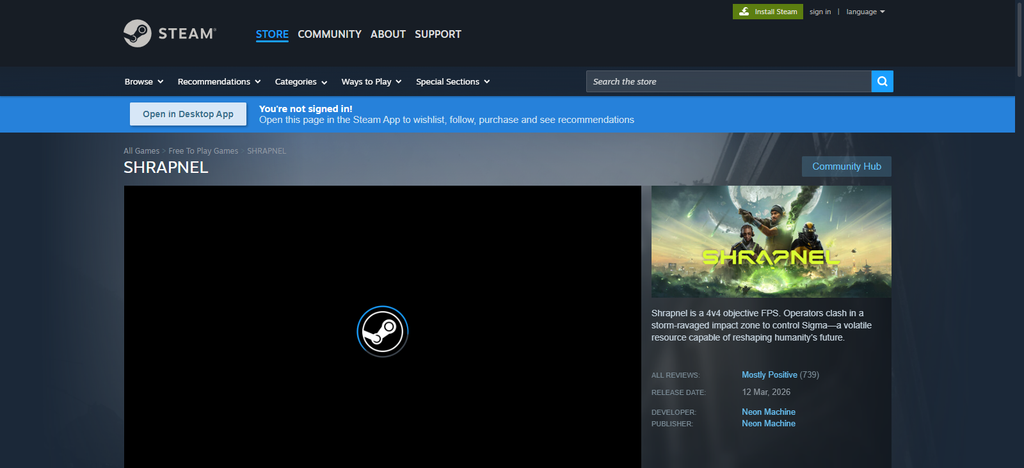This screenshot has height=468, width=1024.
Task: Click the Install Steam download icon
Action: (x=744, y=12)
